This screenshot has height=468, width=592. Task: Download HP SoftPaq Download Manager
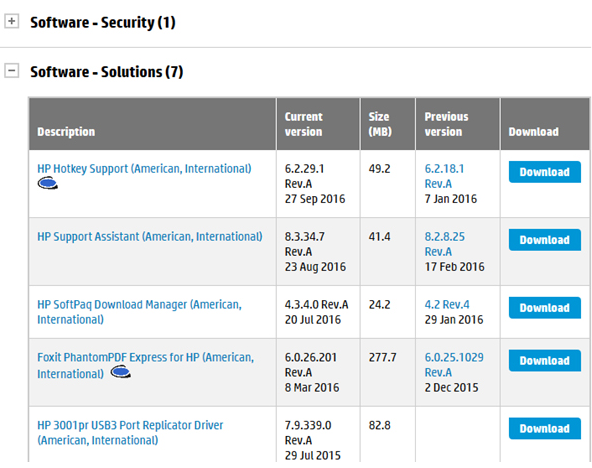pos(545,308)
